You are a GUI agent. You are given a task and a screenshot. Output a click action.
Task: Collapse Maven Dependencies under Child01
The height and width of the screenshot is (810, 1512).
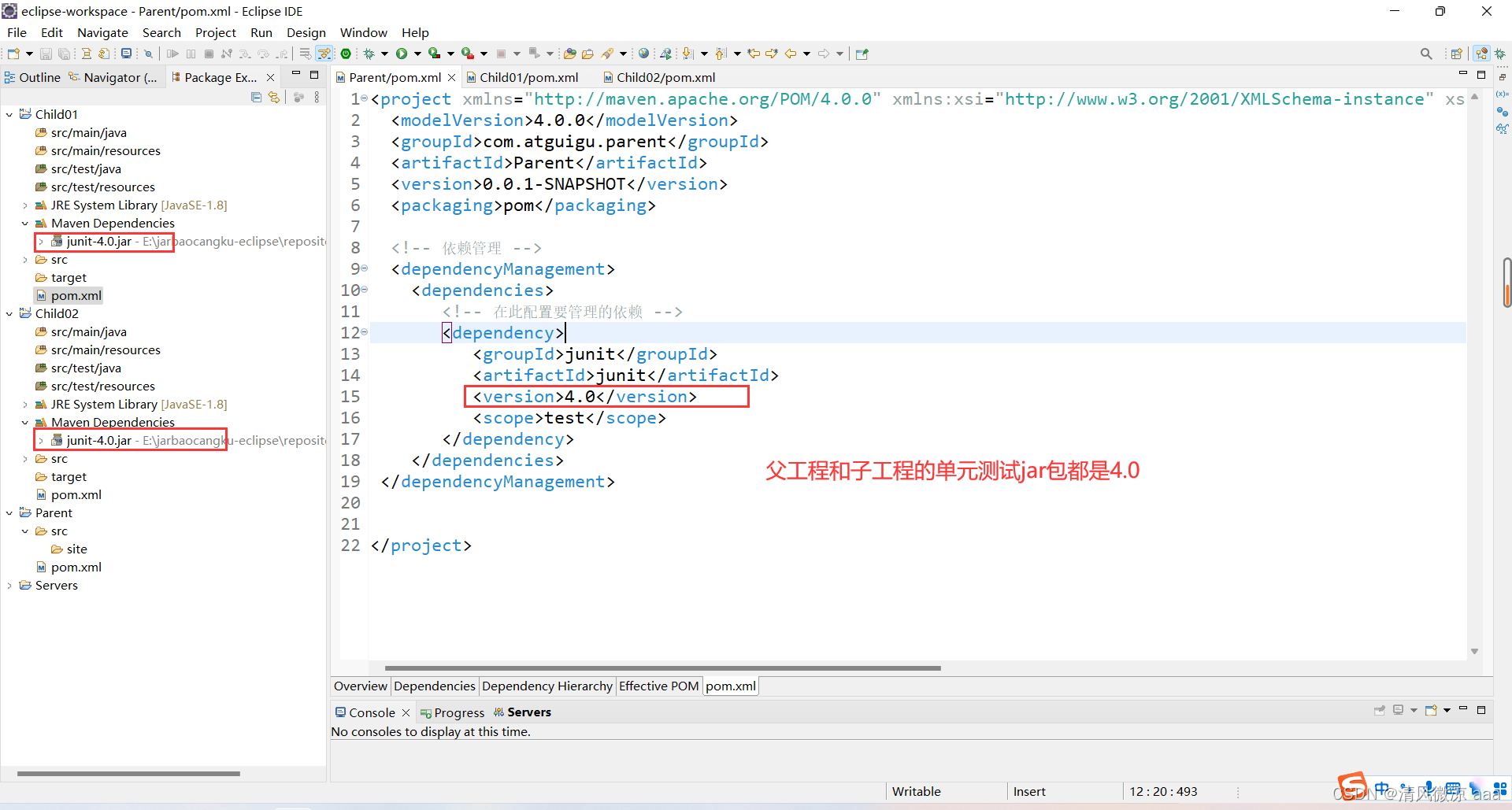(x=25, y=224)
